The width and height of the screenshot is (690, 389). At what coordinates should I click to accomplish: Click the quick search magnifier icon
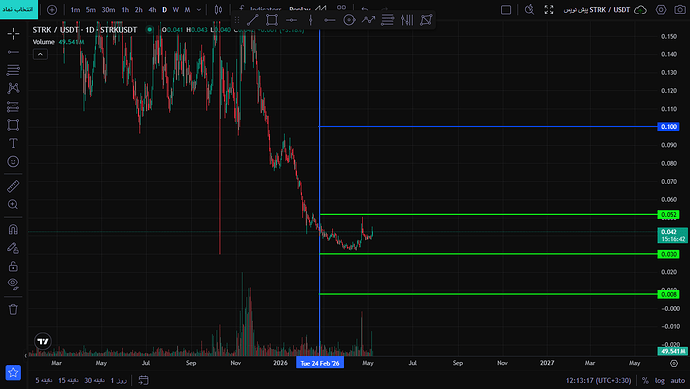coord(529,10)
